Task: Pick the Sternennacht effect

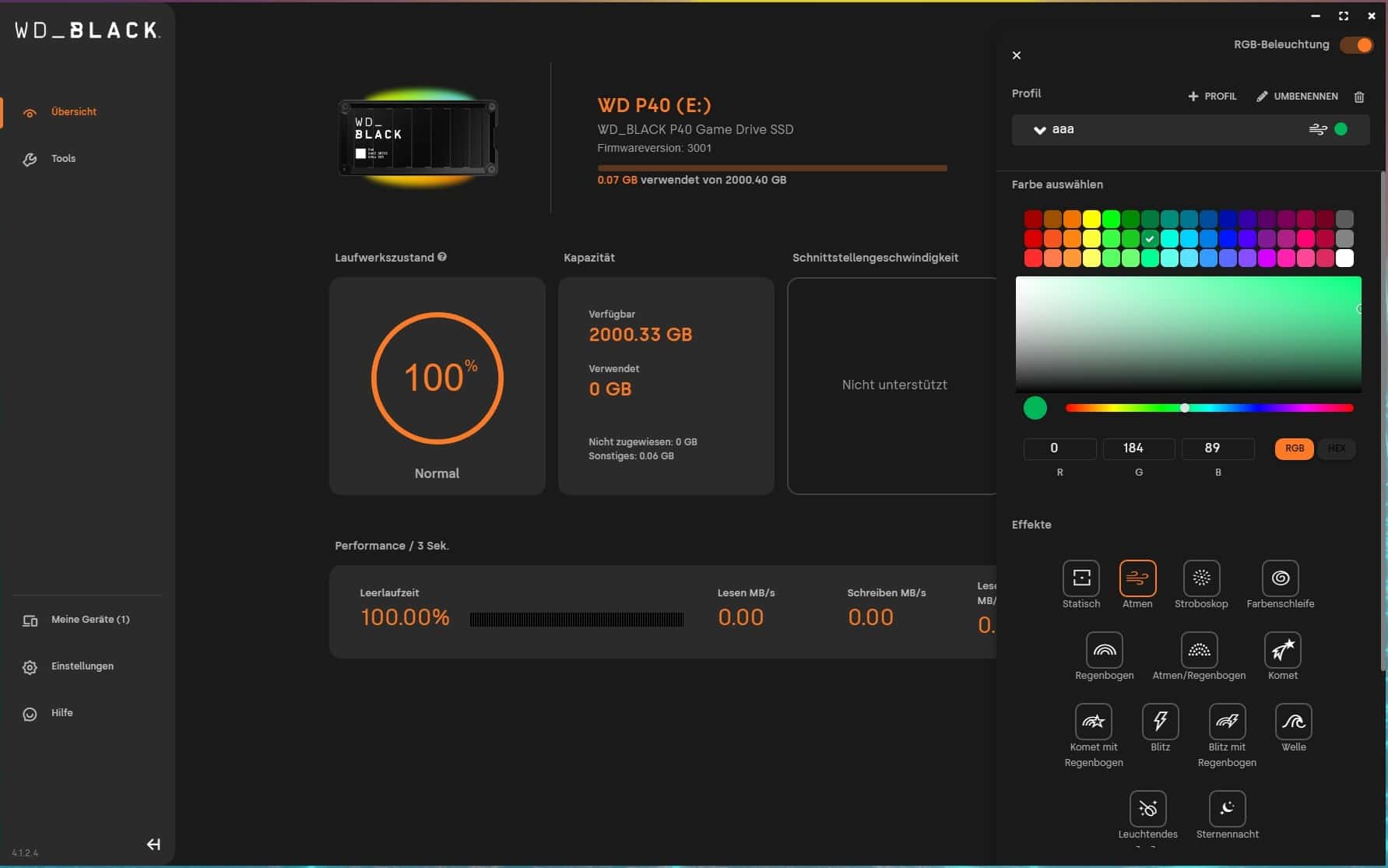Action: tap(1227, 809)
